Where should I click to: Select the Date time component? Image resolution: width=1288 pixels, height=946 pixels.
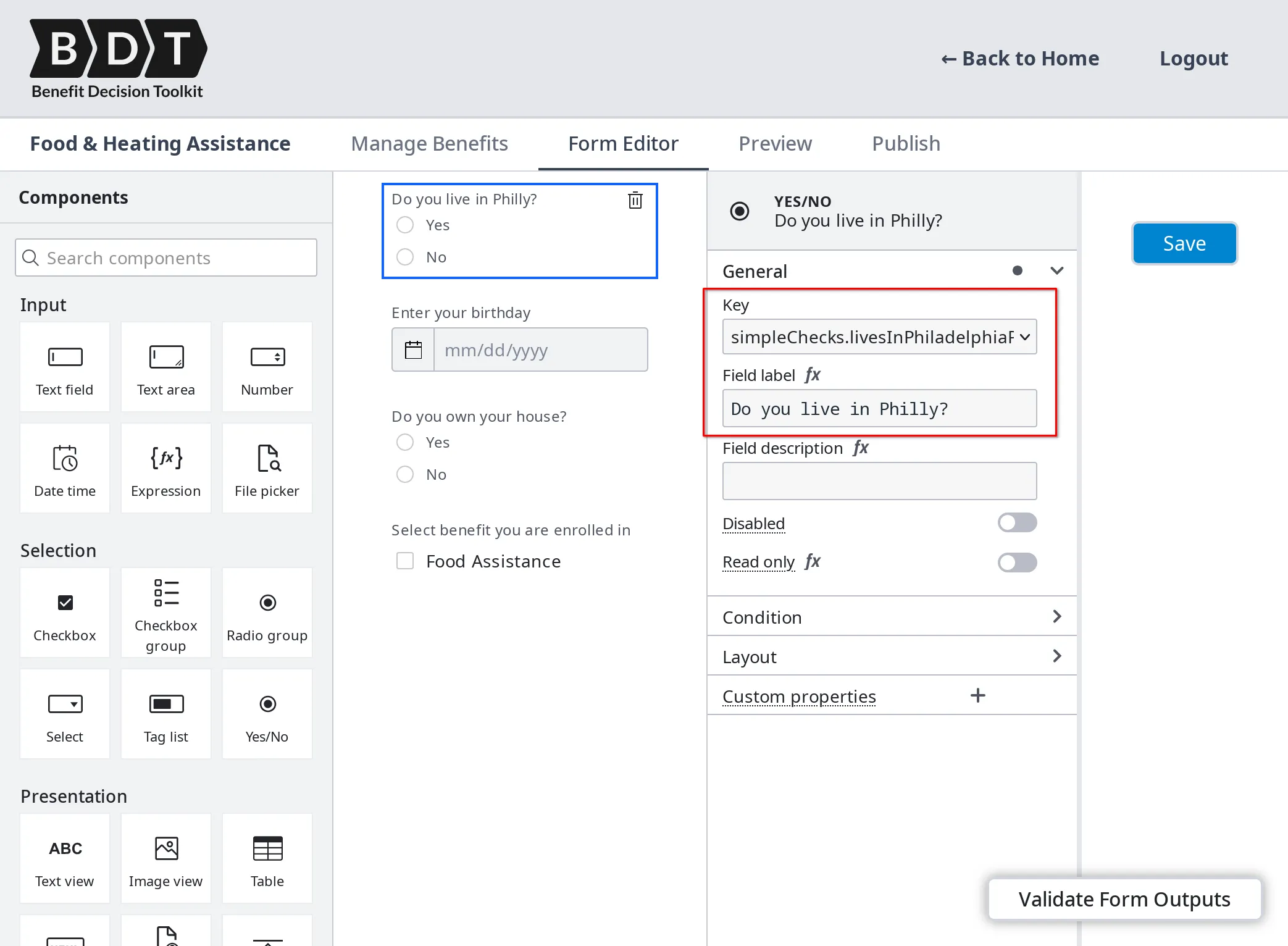click(64, 468)
